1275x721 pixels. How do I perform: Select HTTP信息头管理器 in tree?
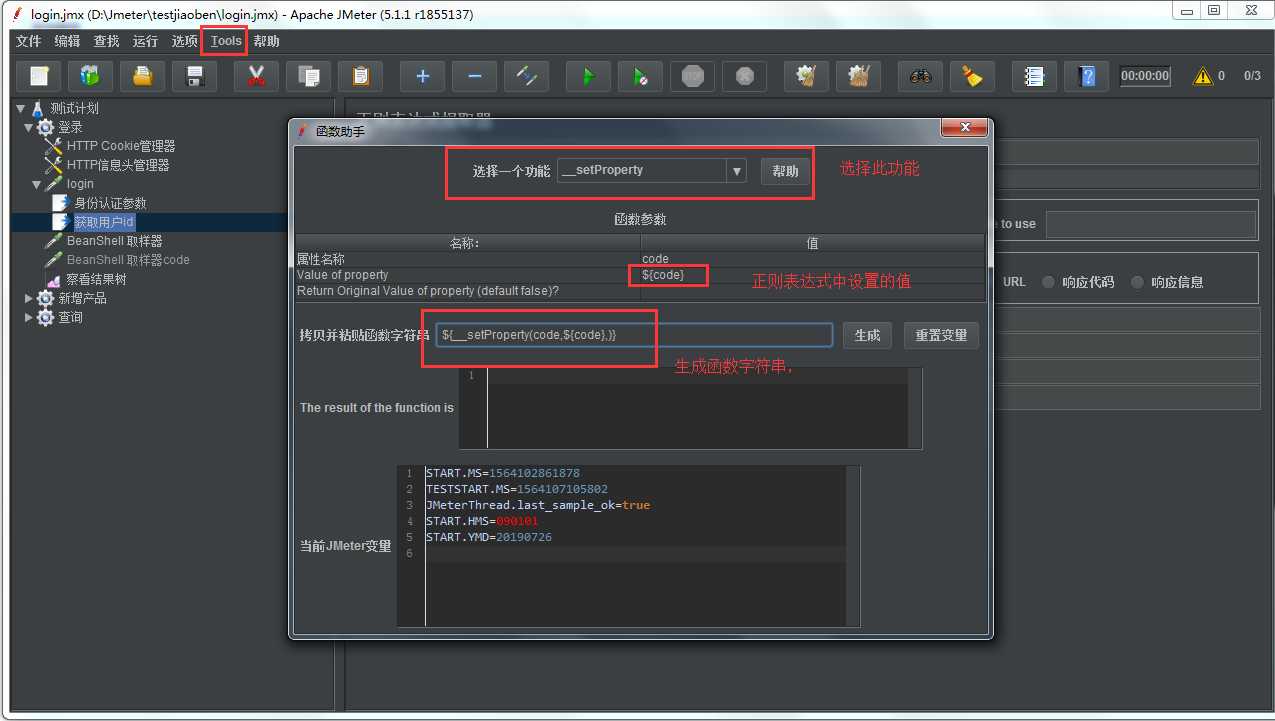pos(118,165)
